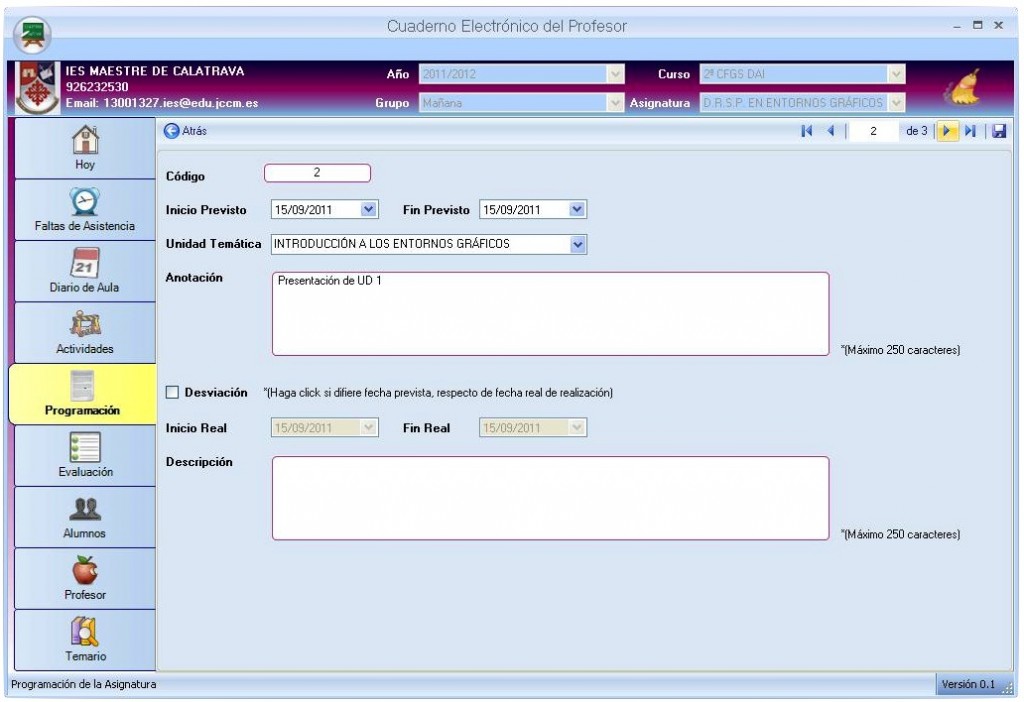The image size is (1024, 702).
Task: Minimize the Cuaderno Electrónico window
Action: pos(957,26)
